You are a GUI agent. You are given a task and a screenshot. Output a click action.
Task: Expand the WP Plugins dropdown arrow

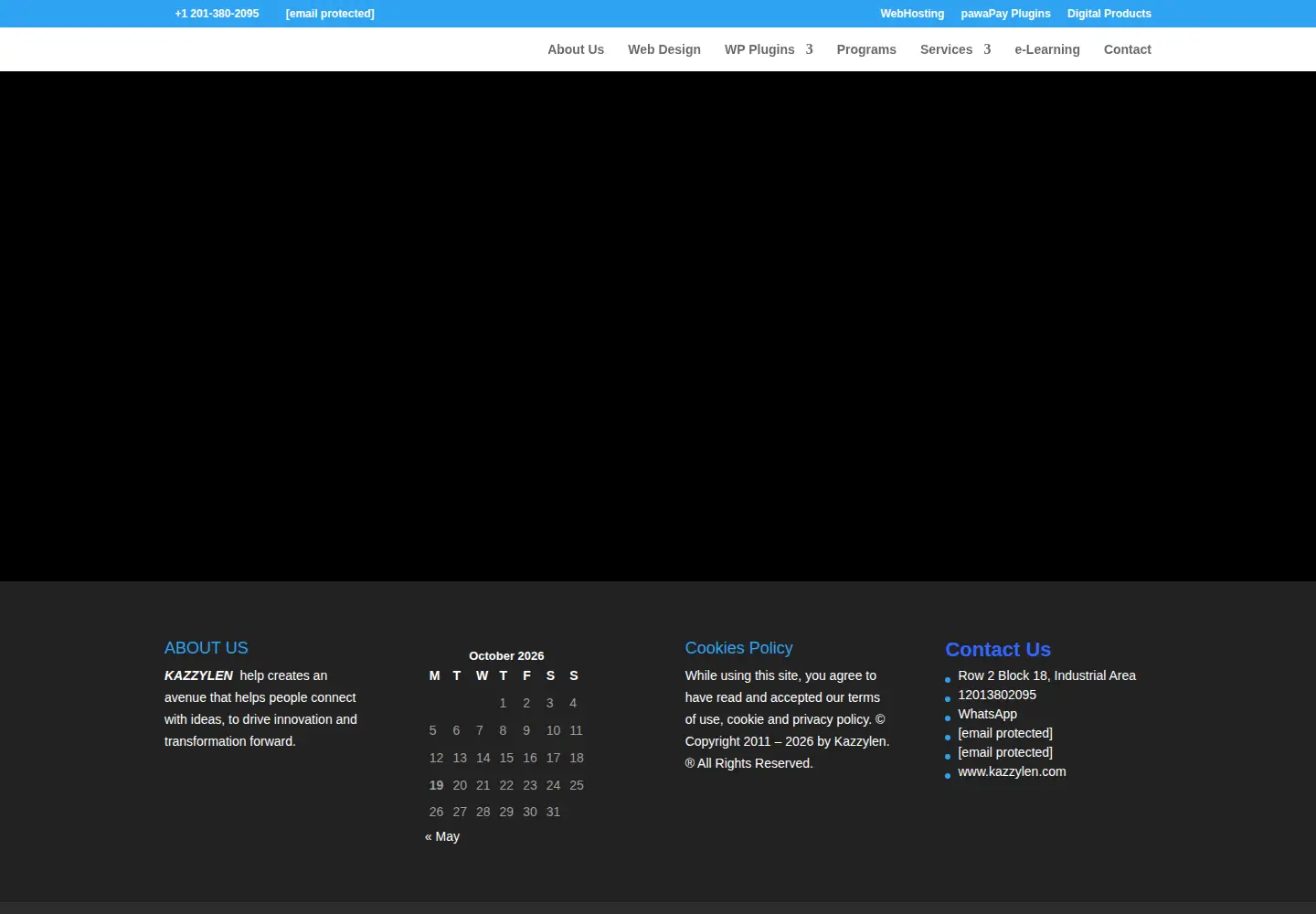click(809, 49)
